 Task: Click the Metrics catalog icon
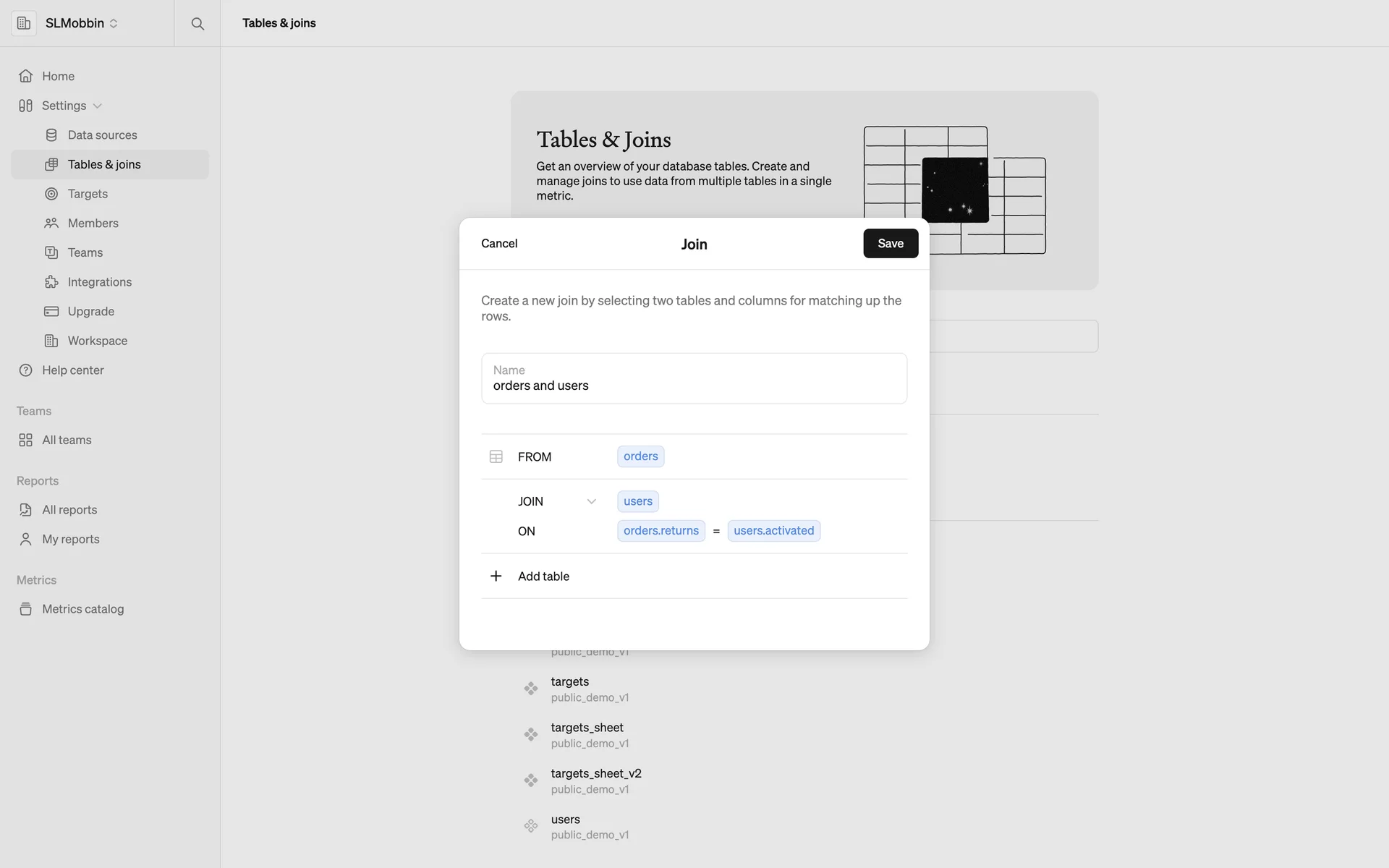pos(26,609)
